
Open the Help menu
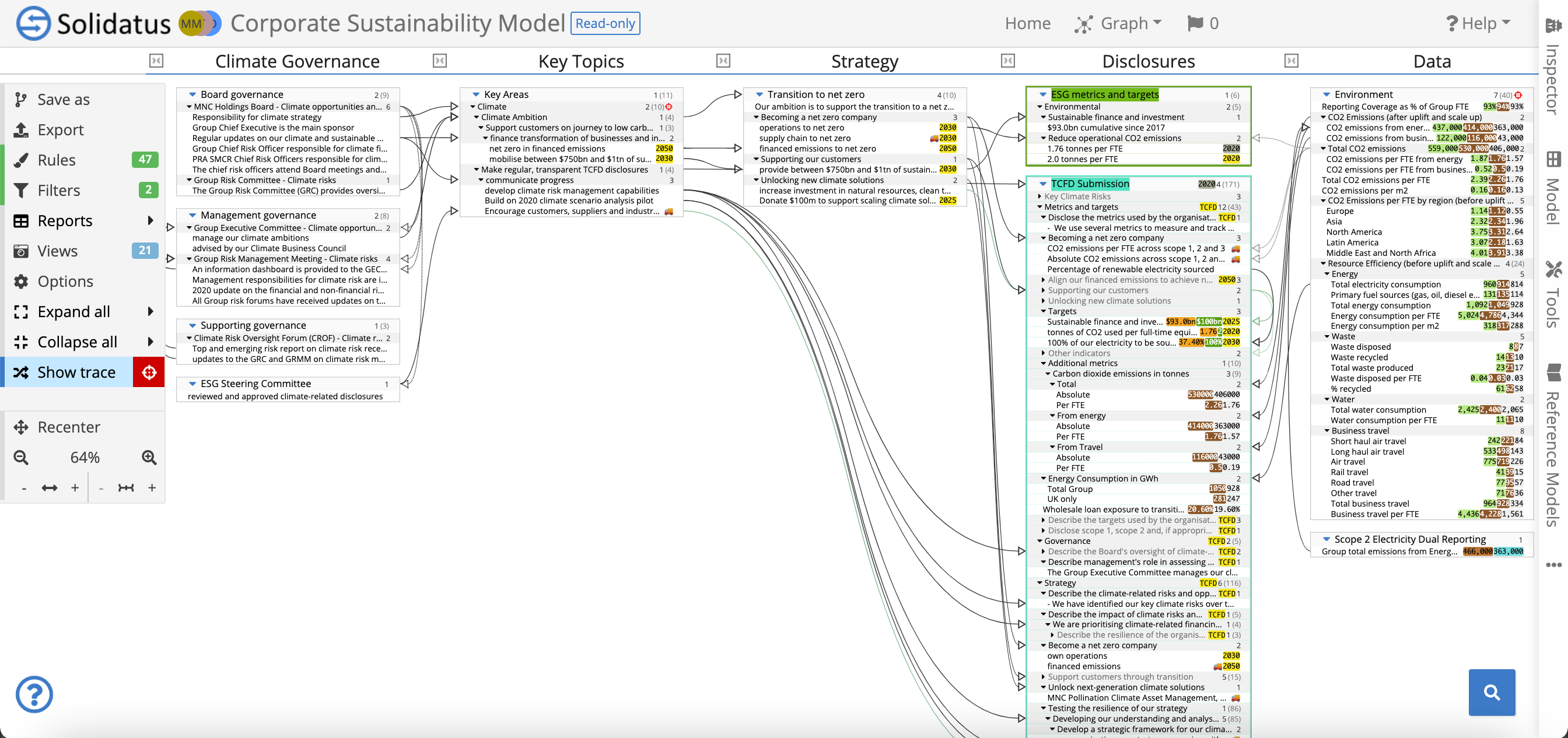click(1479, 24)
